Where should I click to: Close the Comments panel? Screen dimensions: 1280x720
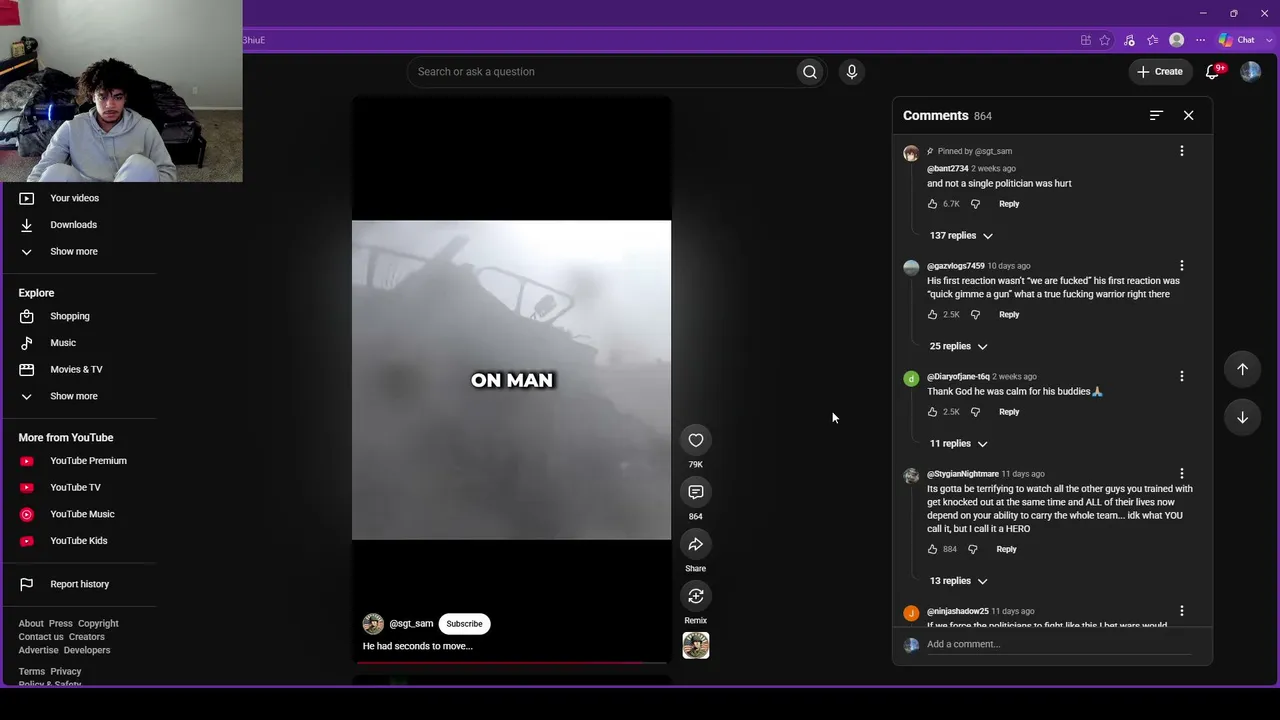tap(1188, 116)
